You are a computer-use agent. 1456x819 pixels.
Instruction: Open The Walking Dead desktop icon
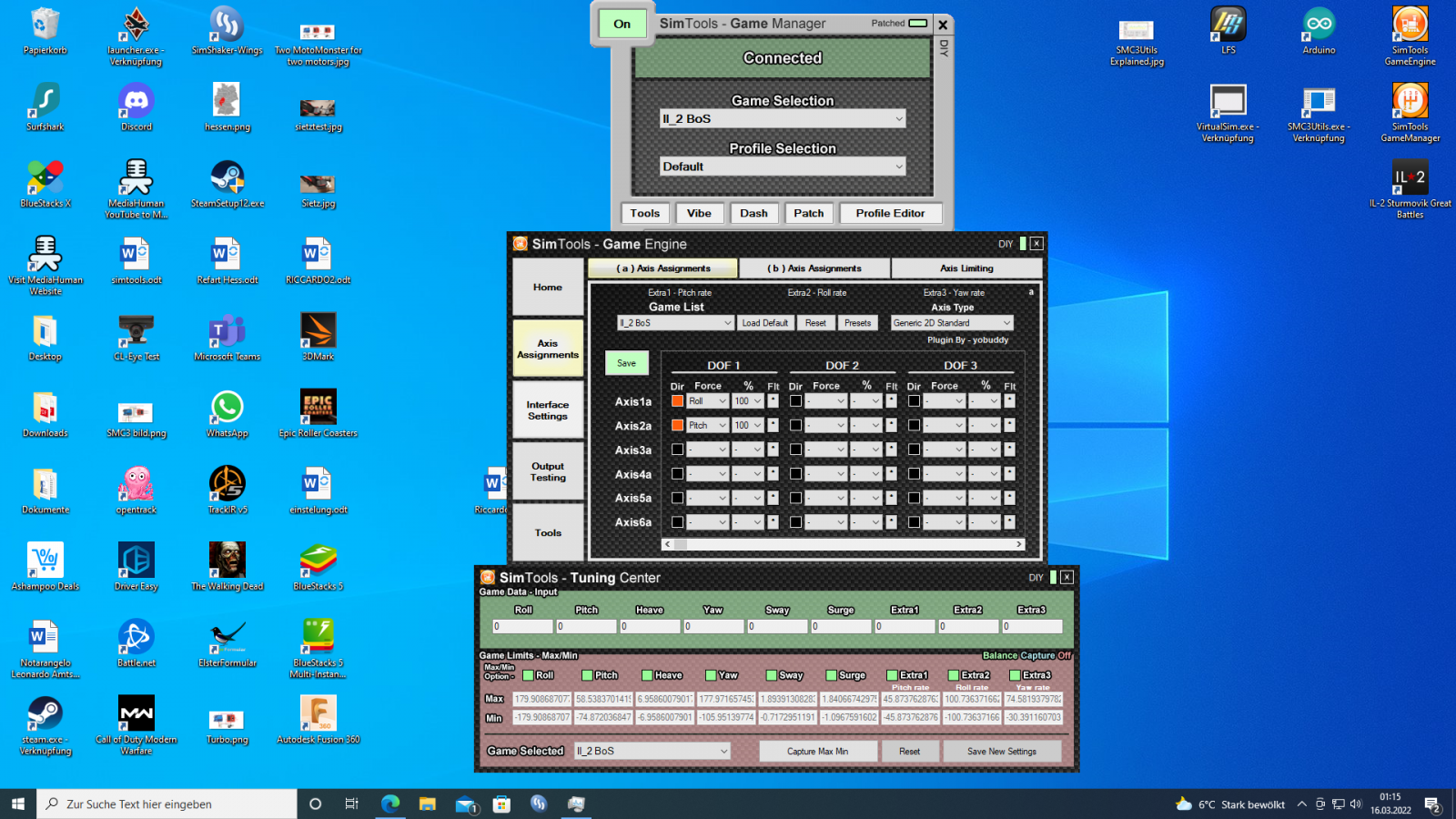(x=227, y=567)
